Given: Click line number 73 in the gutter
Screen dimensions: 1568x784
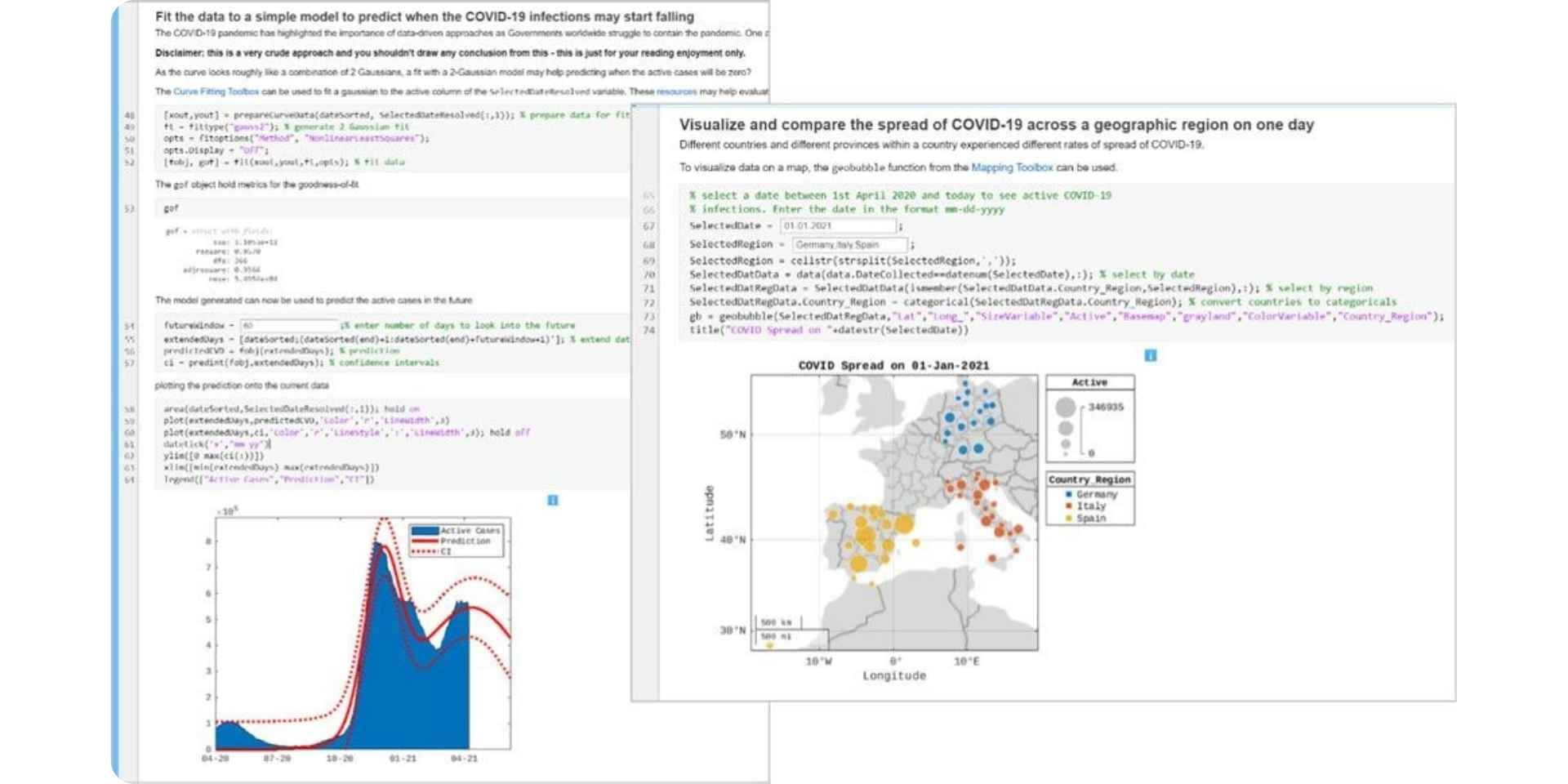Looking at the screenshot, I should pos(649,316).
